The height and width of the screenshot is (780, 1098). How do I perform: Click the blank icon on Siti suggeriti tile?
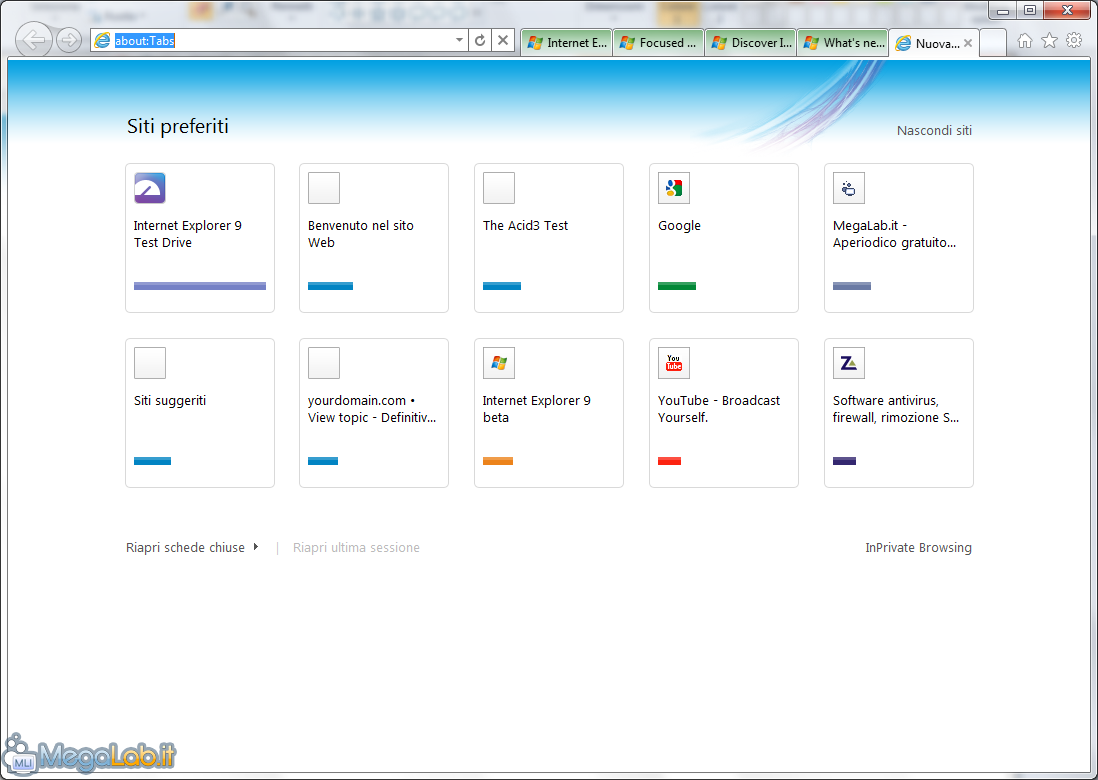[150, 363]
